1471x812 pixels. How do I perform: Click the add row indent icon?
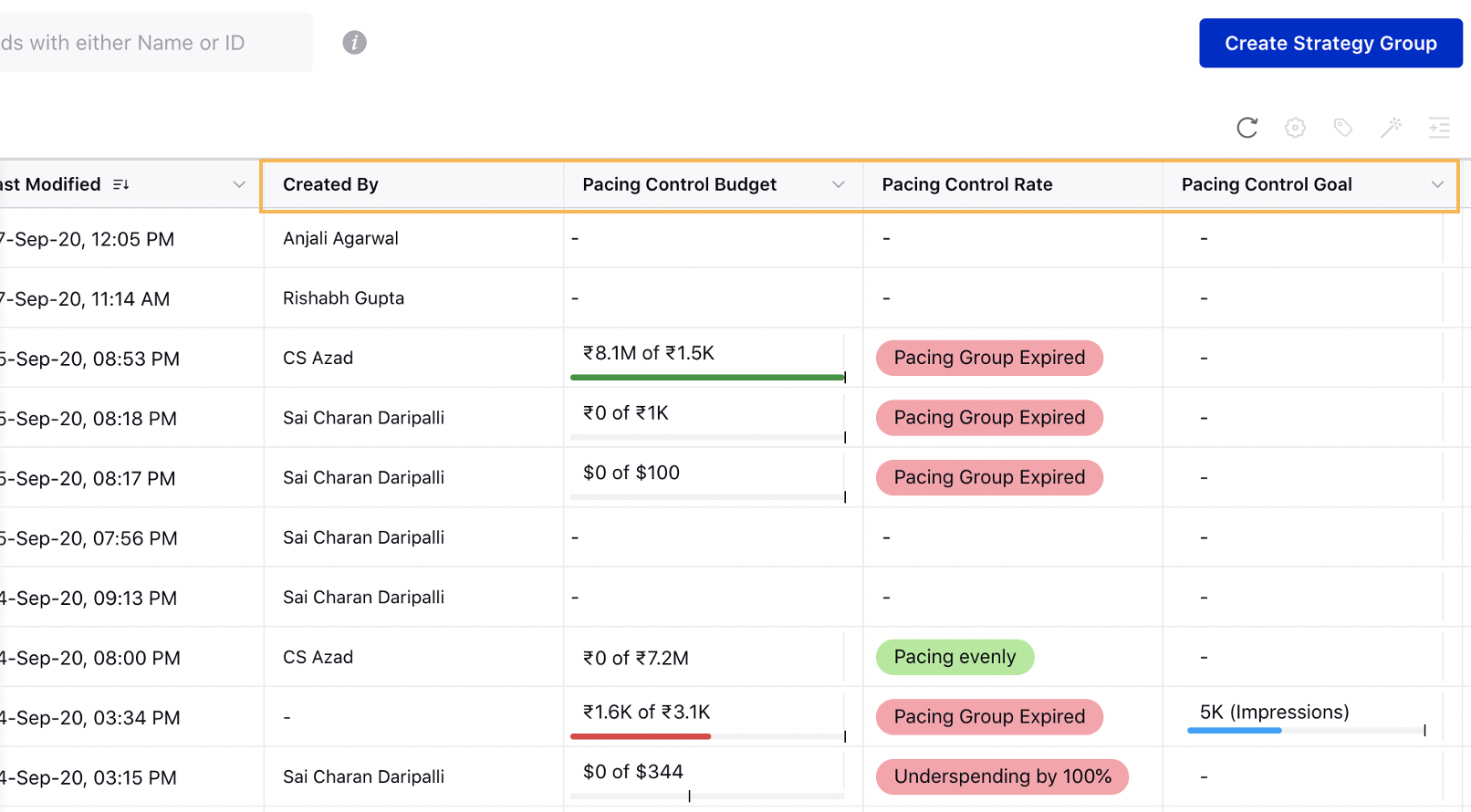[1439, 128]
